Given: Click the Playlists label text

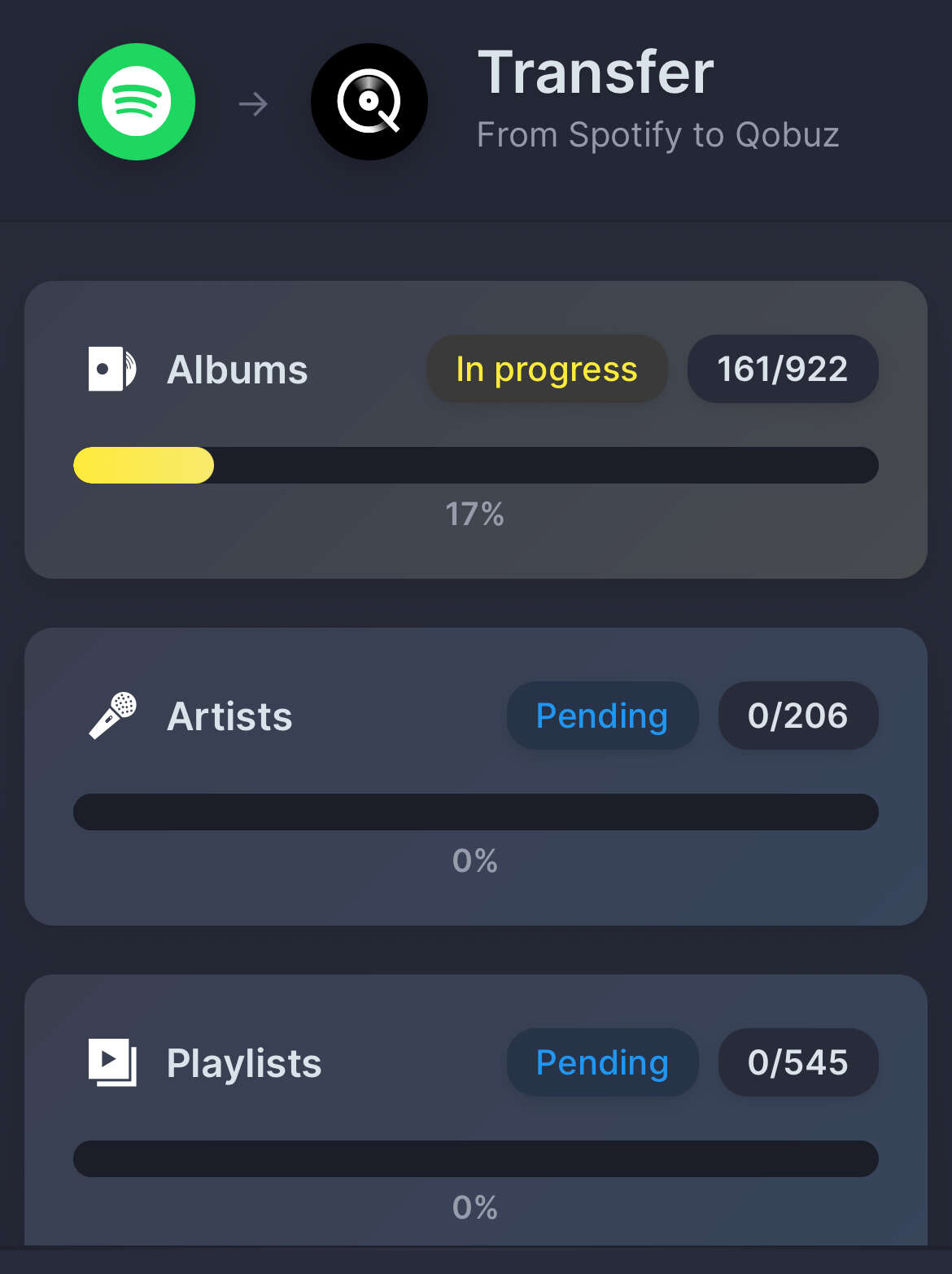Looking at the screenshot, I should 244,1063.
